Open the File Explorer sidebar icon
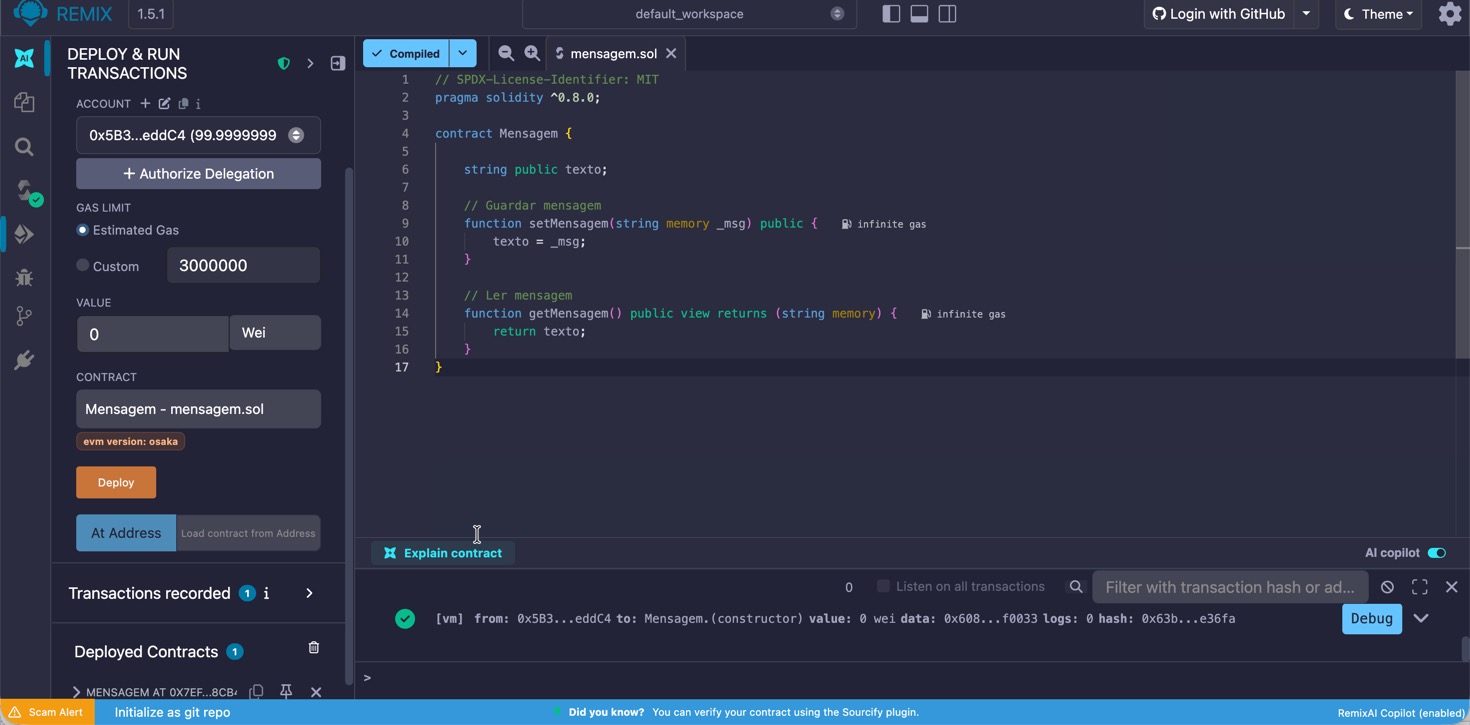Screen dimensions: 1470x725 [24, 103]
